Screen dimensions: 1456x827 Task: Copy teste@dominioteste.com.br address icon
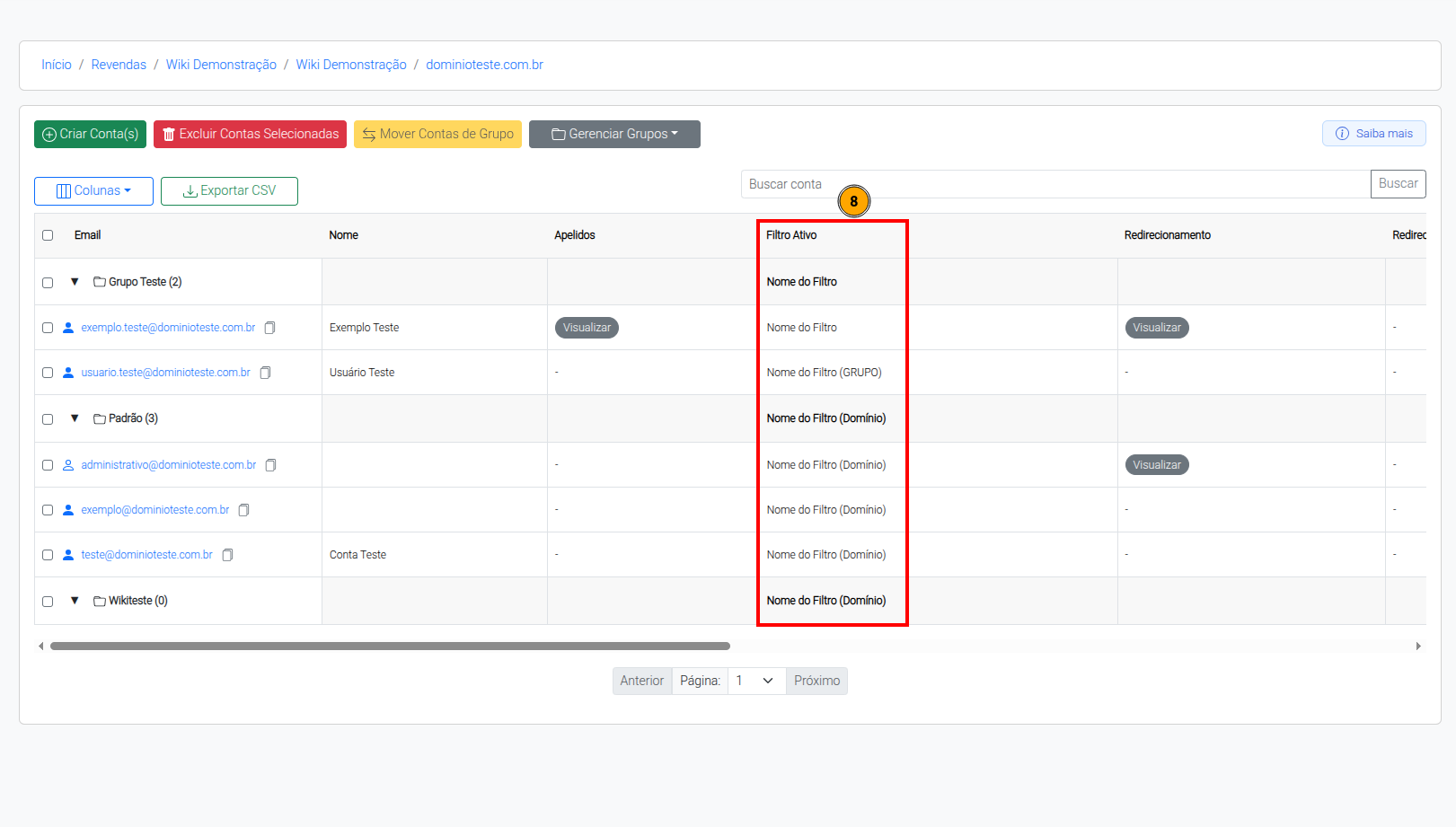(227, 555)
